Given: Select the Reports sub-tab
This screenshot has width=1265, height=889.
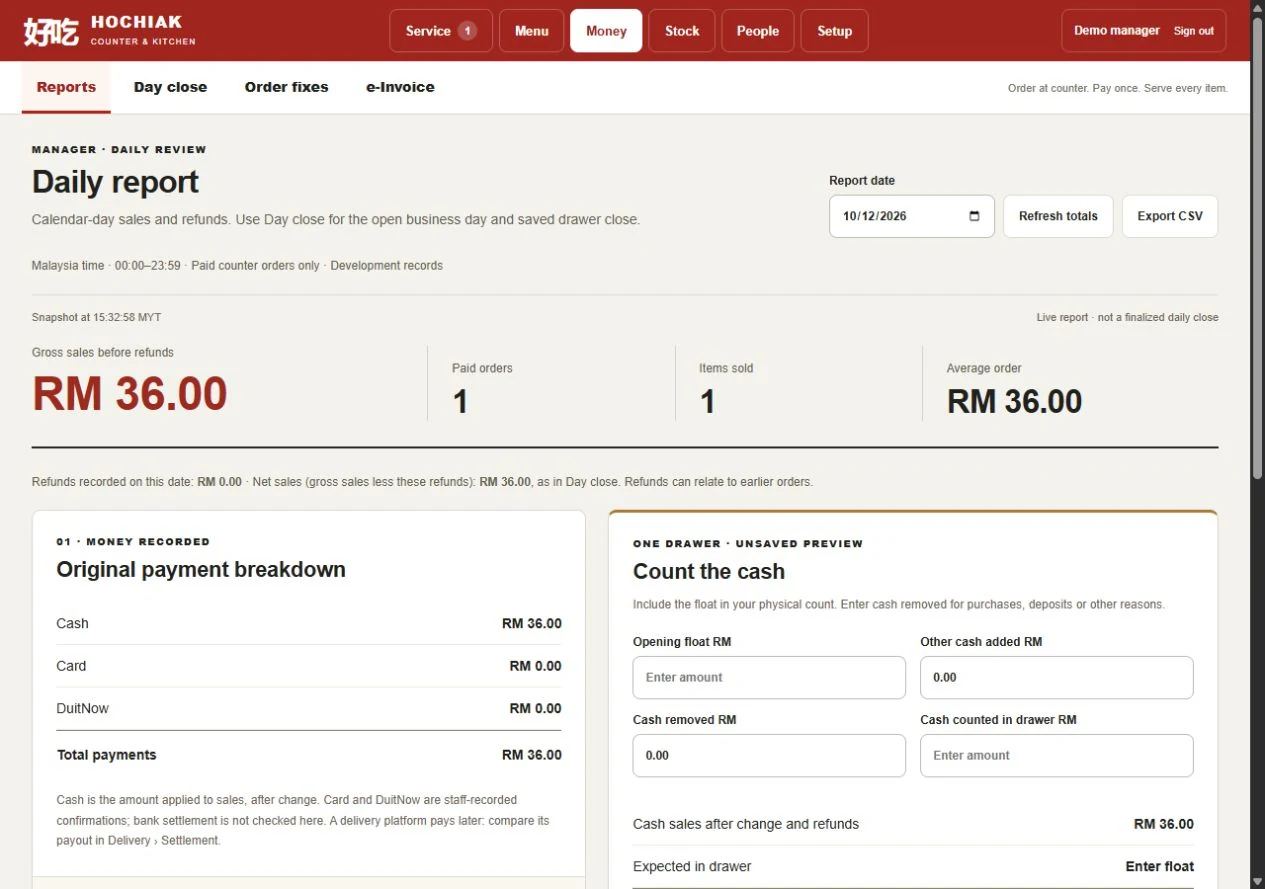Looking at the screenshot, I should [66, 87].
